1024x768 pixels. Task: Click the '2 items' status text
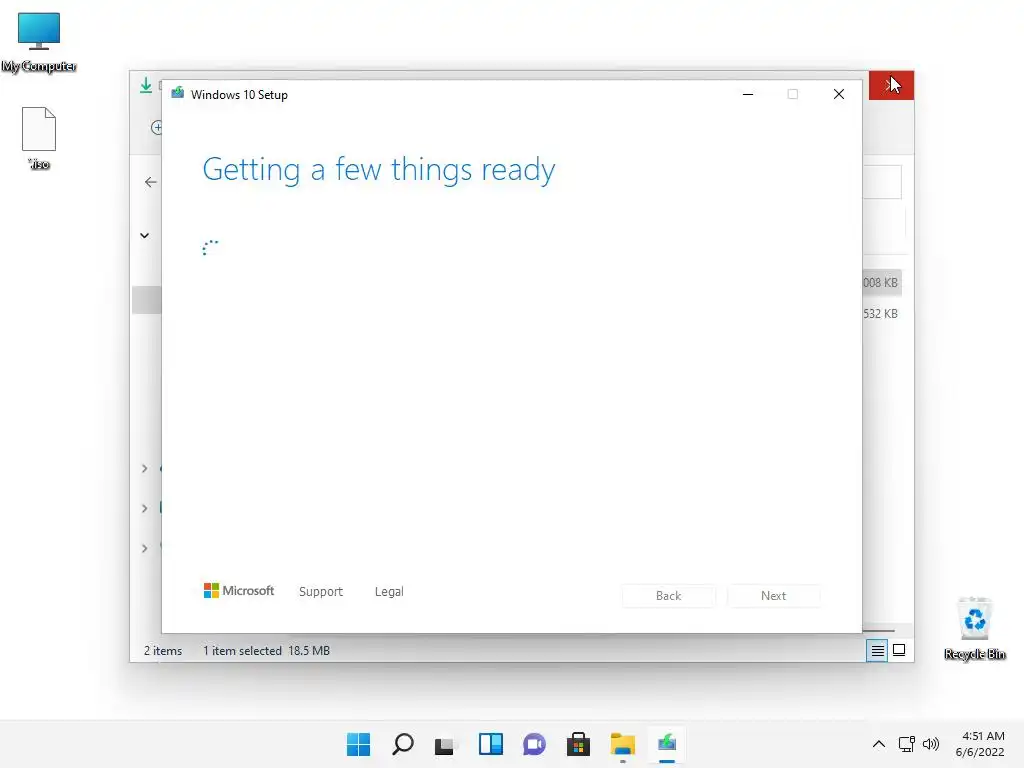pos(163,650)
